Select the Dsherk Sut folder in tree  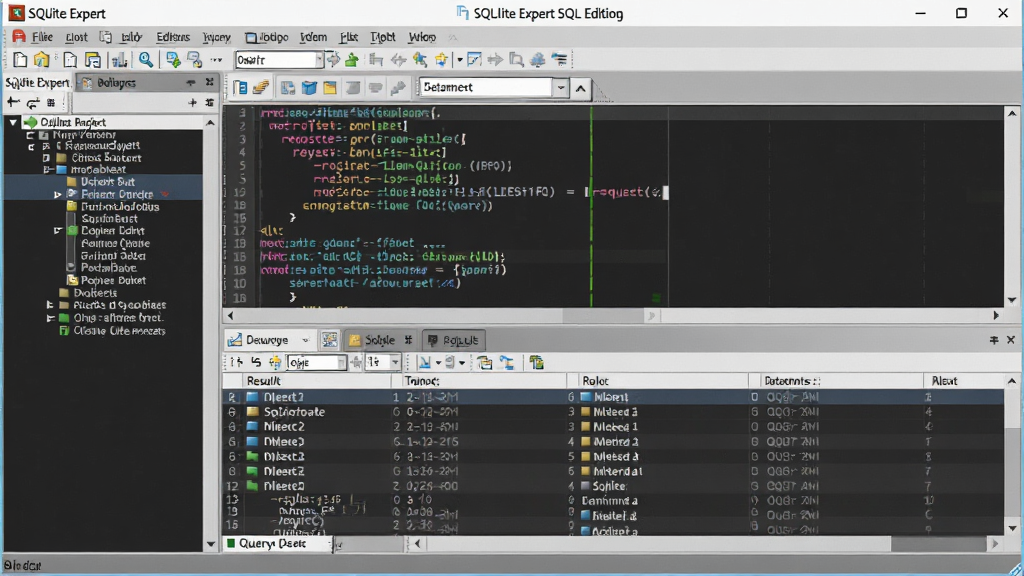tap(108, 182)
